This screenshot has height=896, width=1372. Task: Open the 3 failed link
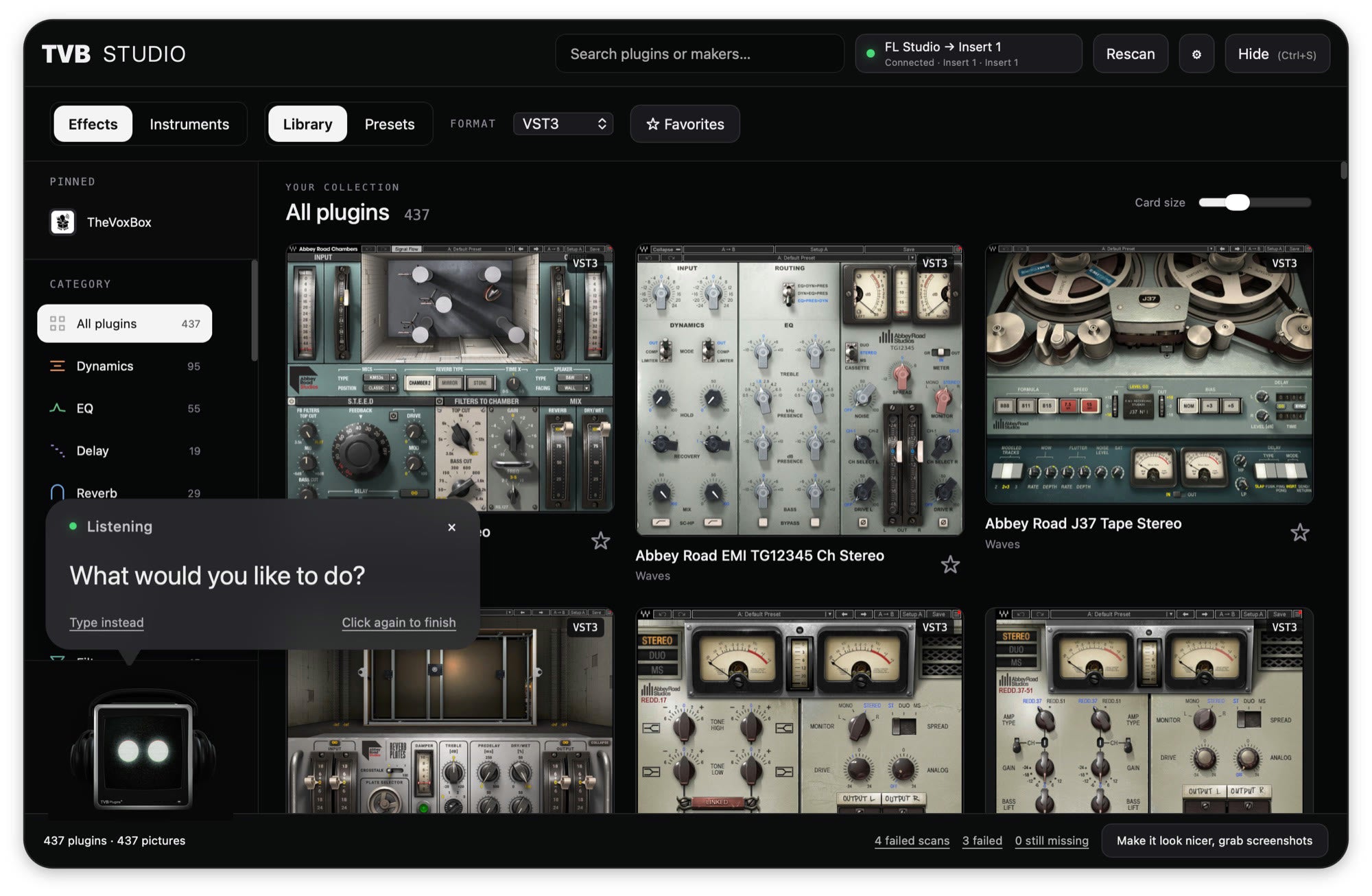(982, 840)
